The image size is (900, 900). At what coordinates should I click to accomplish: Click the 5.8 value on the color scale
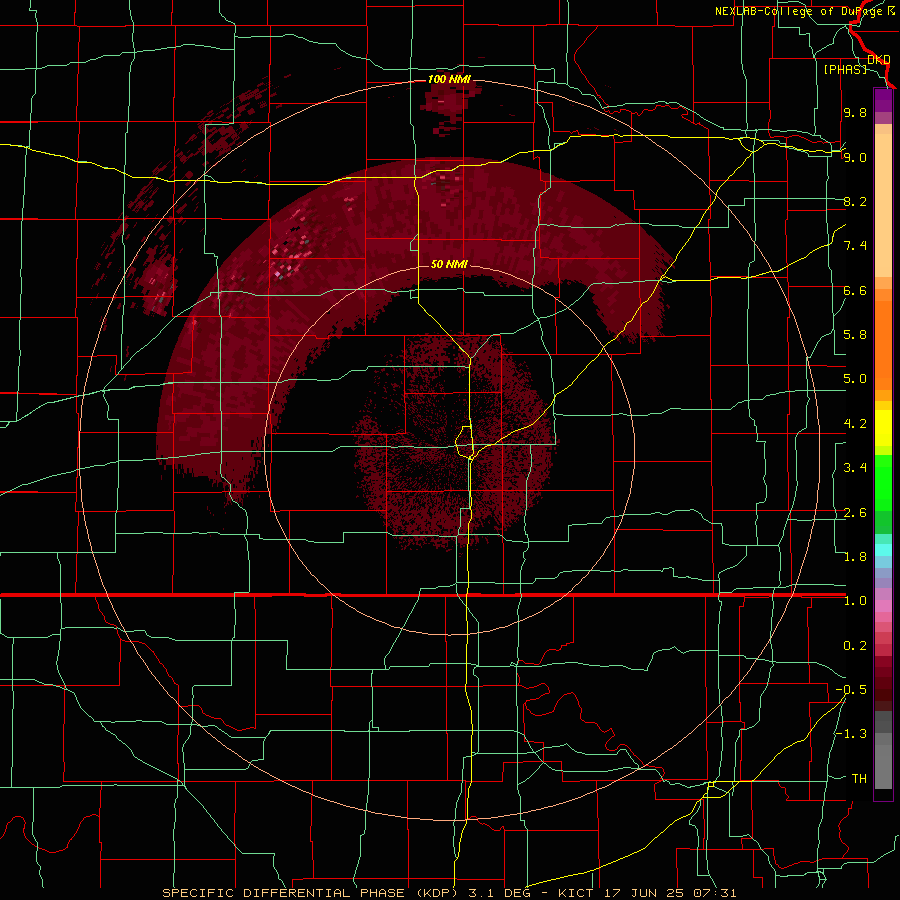pyautogui.click(x=855, y=335)
